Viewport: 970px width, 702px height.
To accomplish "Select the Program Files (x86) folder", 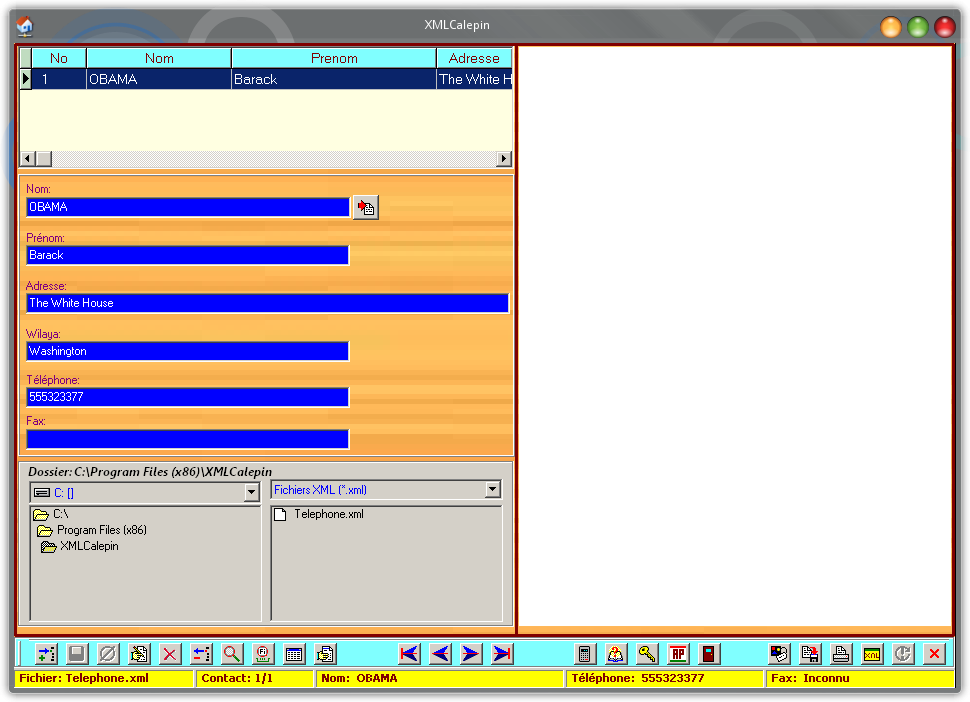I will (x=101, y=530).
